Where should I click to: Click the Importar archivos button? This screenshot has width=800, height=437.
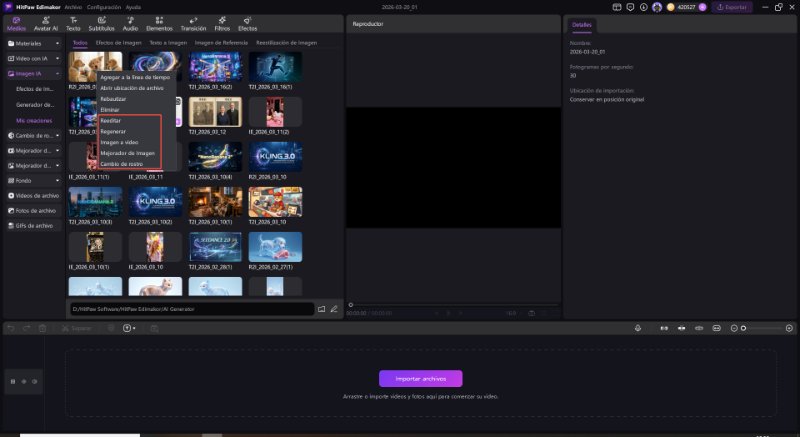[x=420, y=378]
